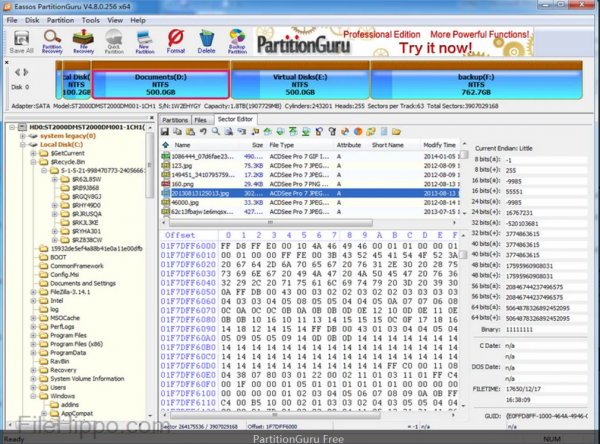
Task: Open the Backup Partition tool
Action: tap(237, 40)
